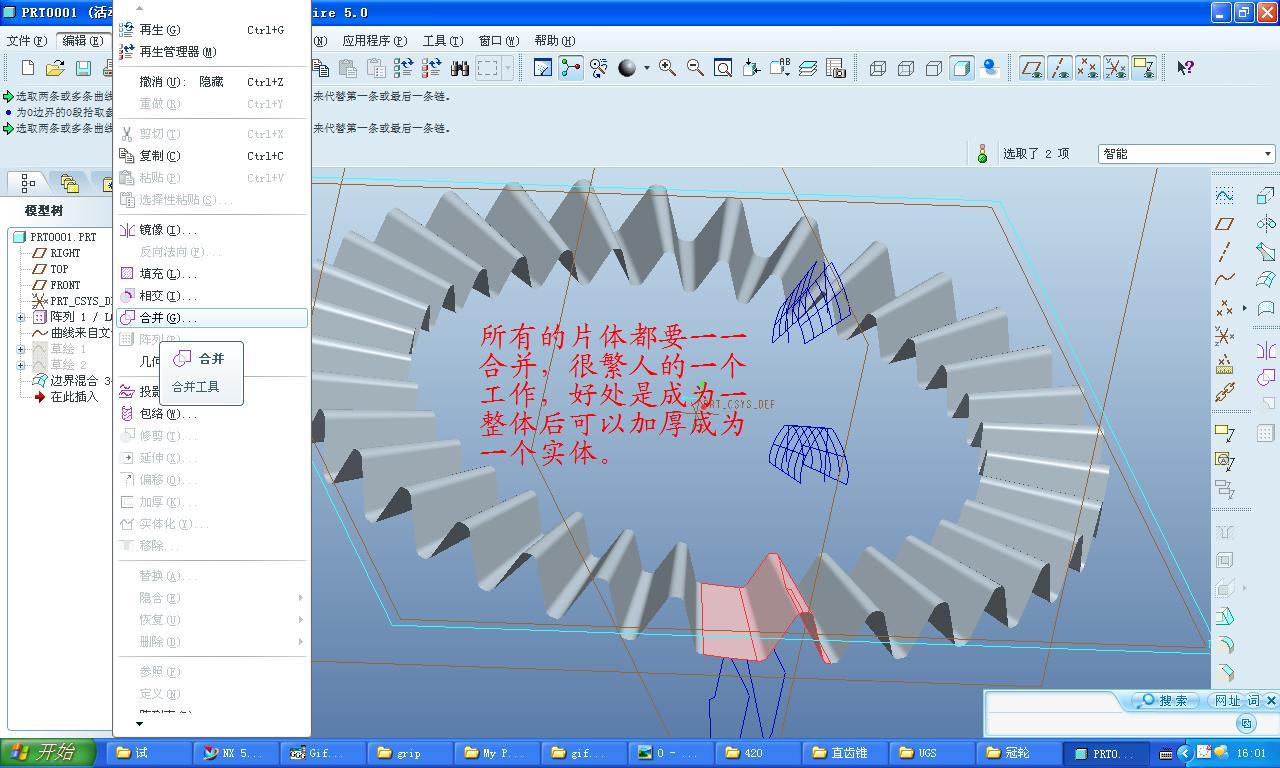
Task: Toggle datum axes display
Action: 1059,68
